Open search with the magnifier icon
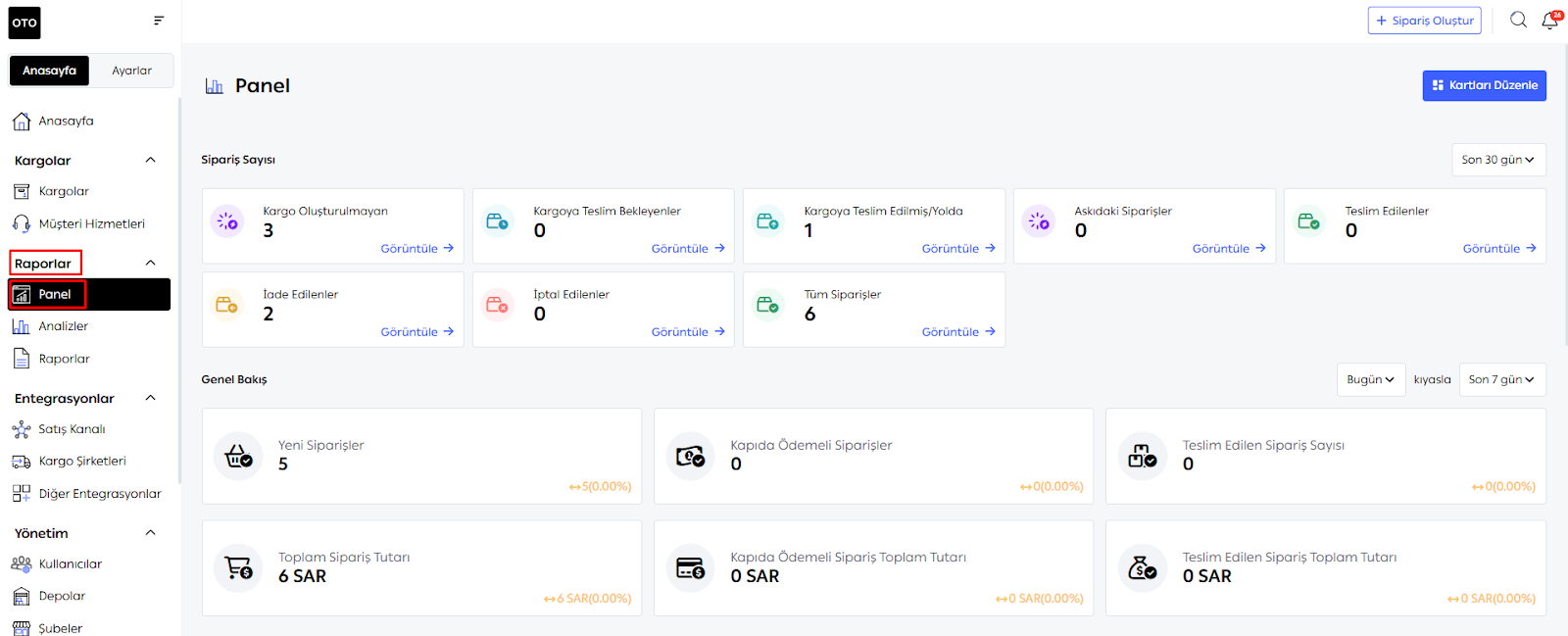The image size is (1568, 636). click(x=1518, y=20)
